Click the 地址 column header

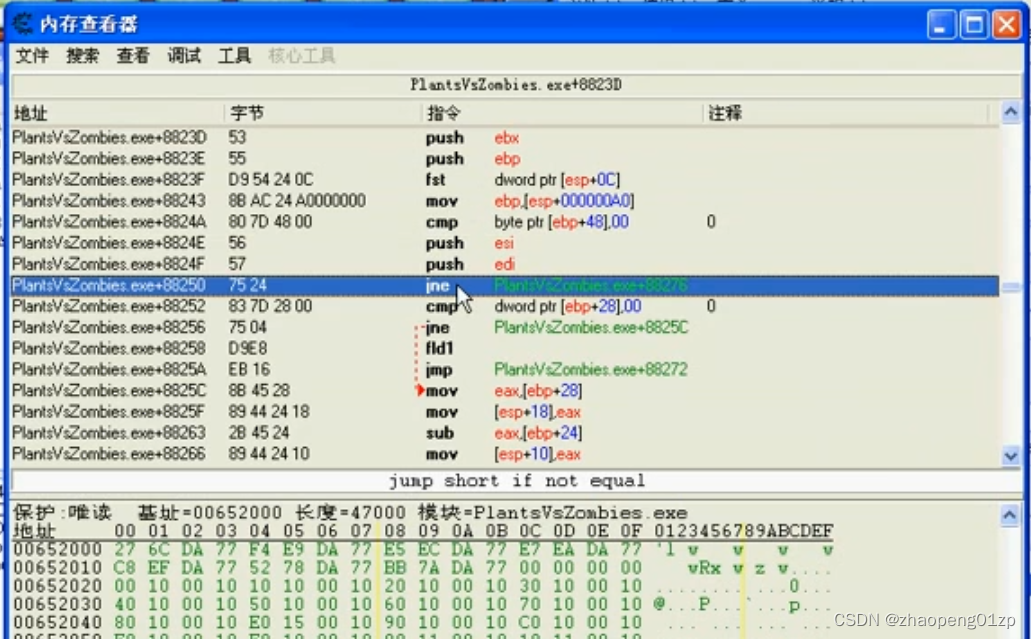coord(118,113)
